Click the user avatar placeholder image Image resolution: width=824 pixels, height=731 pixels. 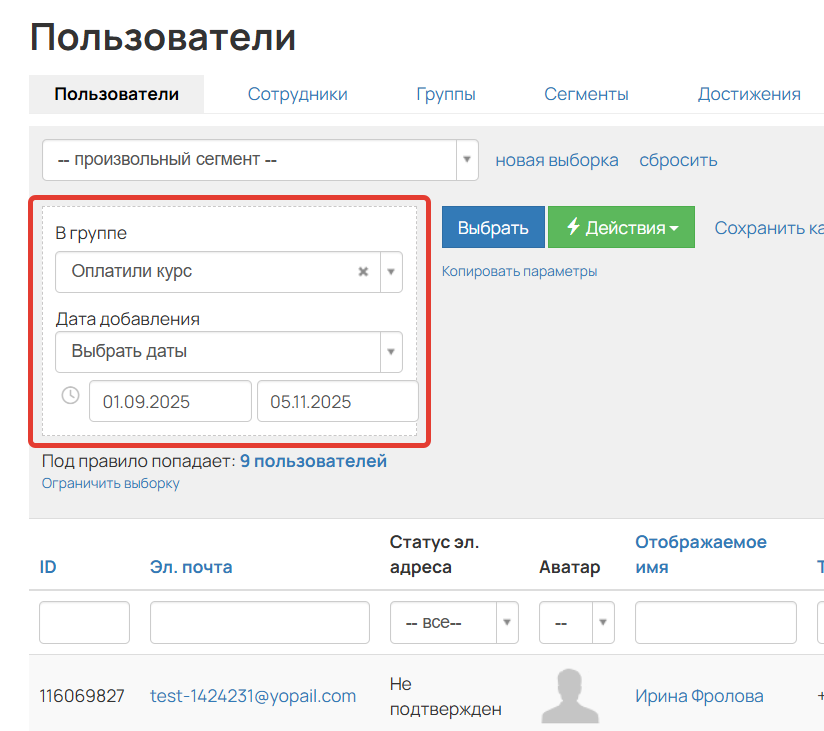[x=569, y=694]
